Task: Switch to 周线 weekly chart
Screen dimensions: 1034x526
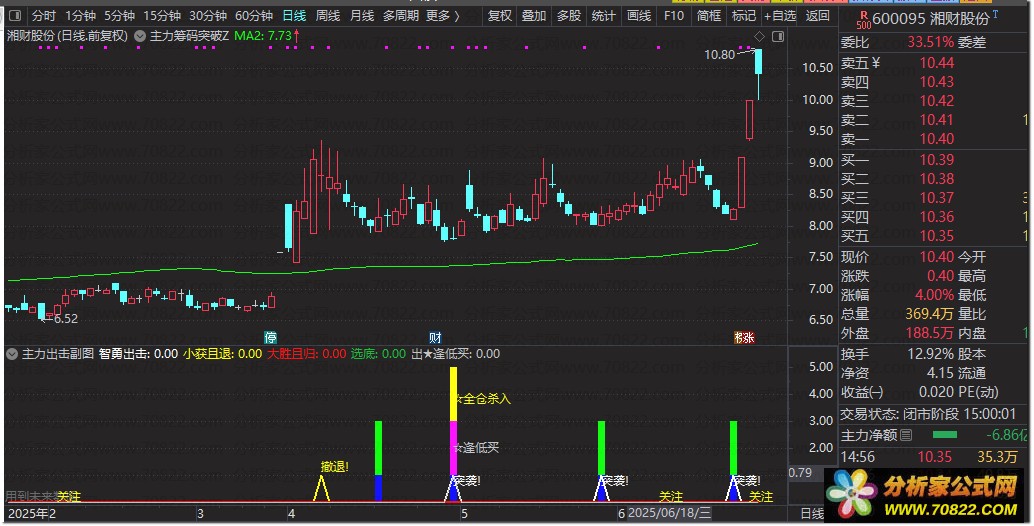Action: click(328, 15)
